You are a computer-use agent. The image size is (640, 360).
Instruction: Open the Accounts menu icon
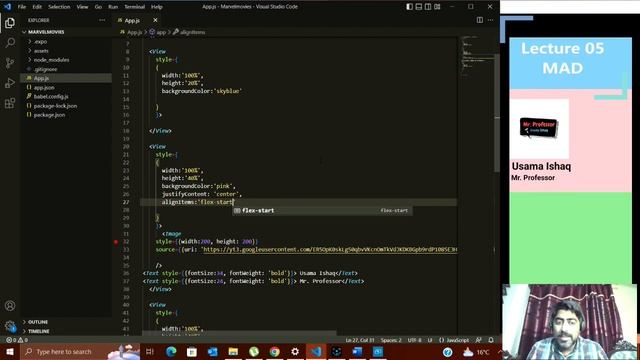tap(10, 306)
